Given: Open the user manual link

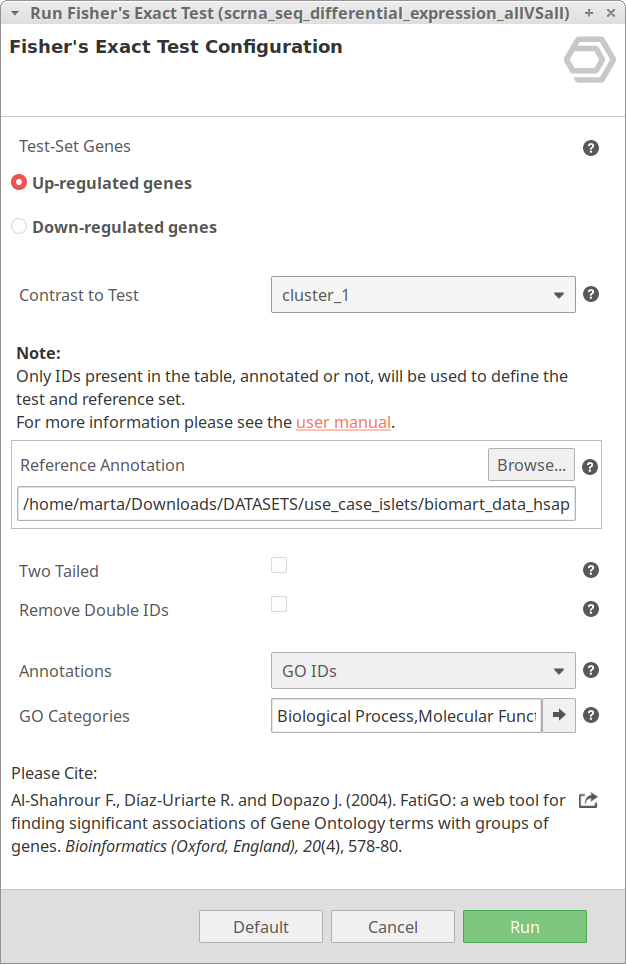Looking at the screenshot, I should coord(343,422).
